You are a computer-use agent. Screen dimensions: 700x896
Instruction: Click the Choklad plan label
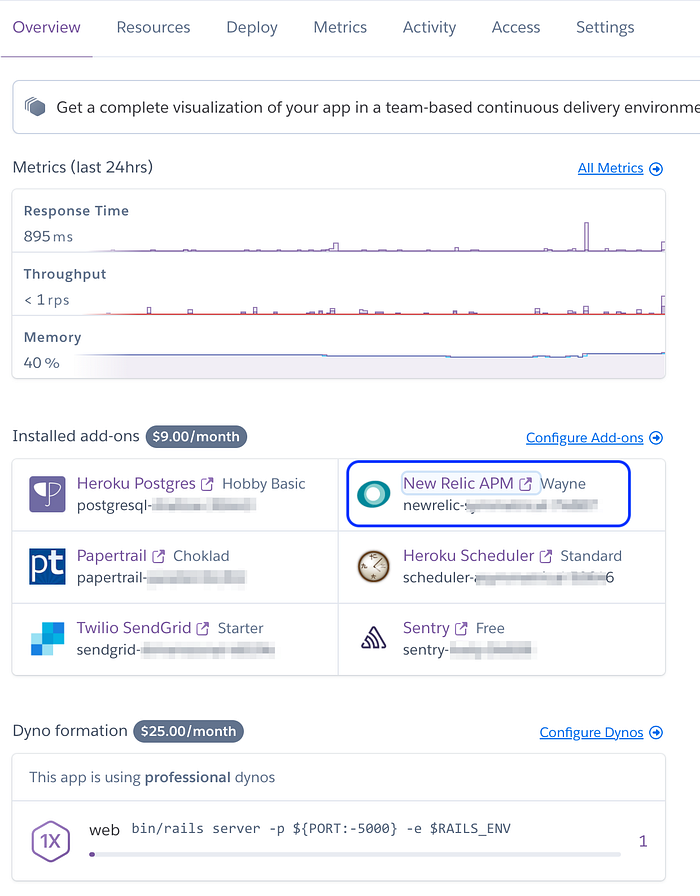201,556
